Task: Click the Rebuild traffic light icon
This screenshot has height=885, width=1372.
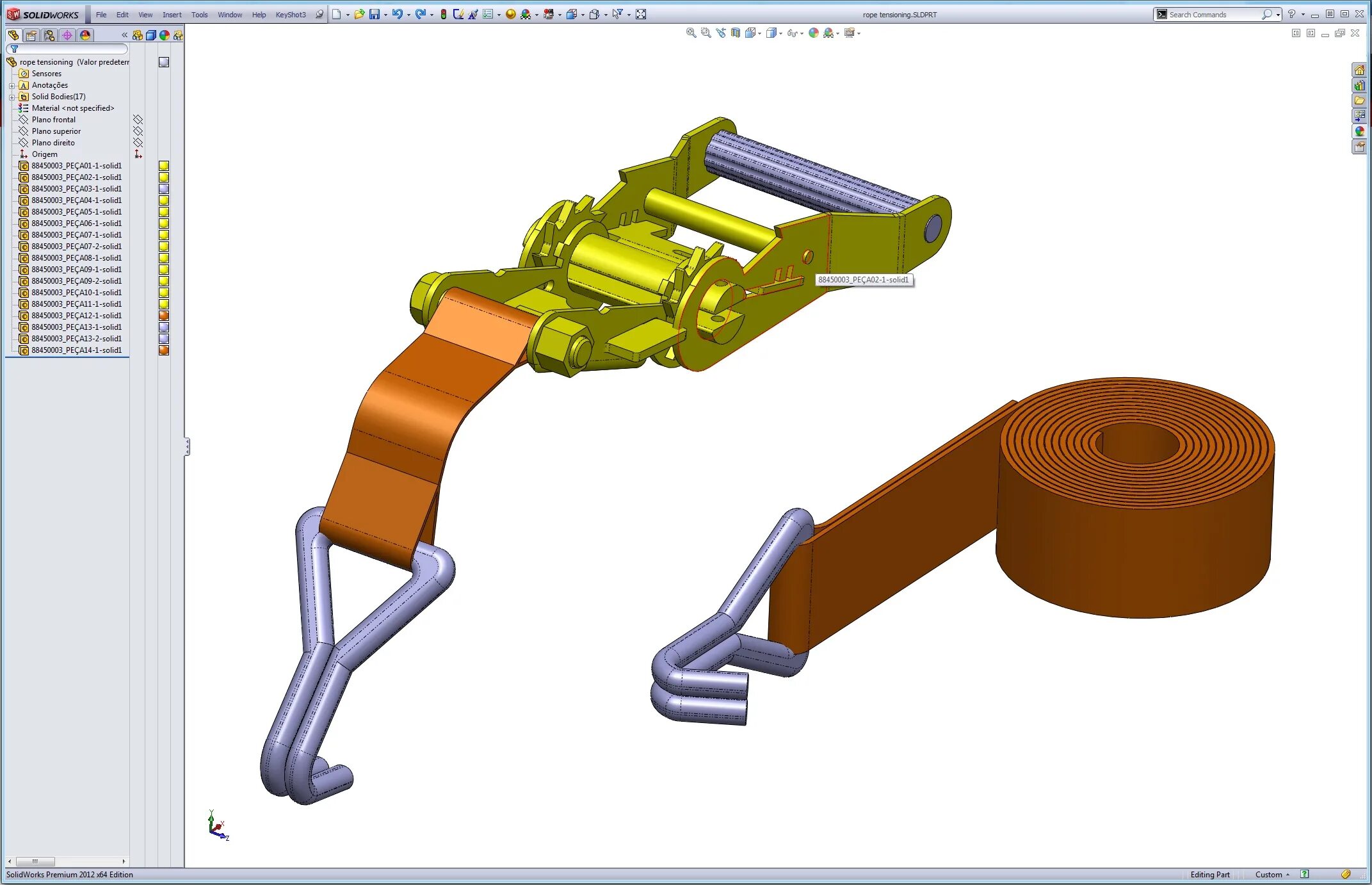Action: pyautogui.click(x=443, y=14)
